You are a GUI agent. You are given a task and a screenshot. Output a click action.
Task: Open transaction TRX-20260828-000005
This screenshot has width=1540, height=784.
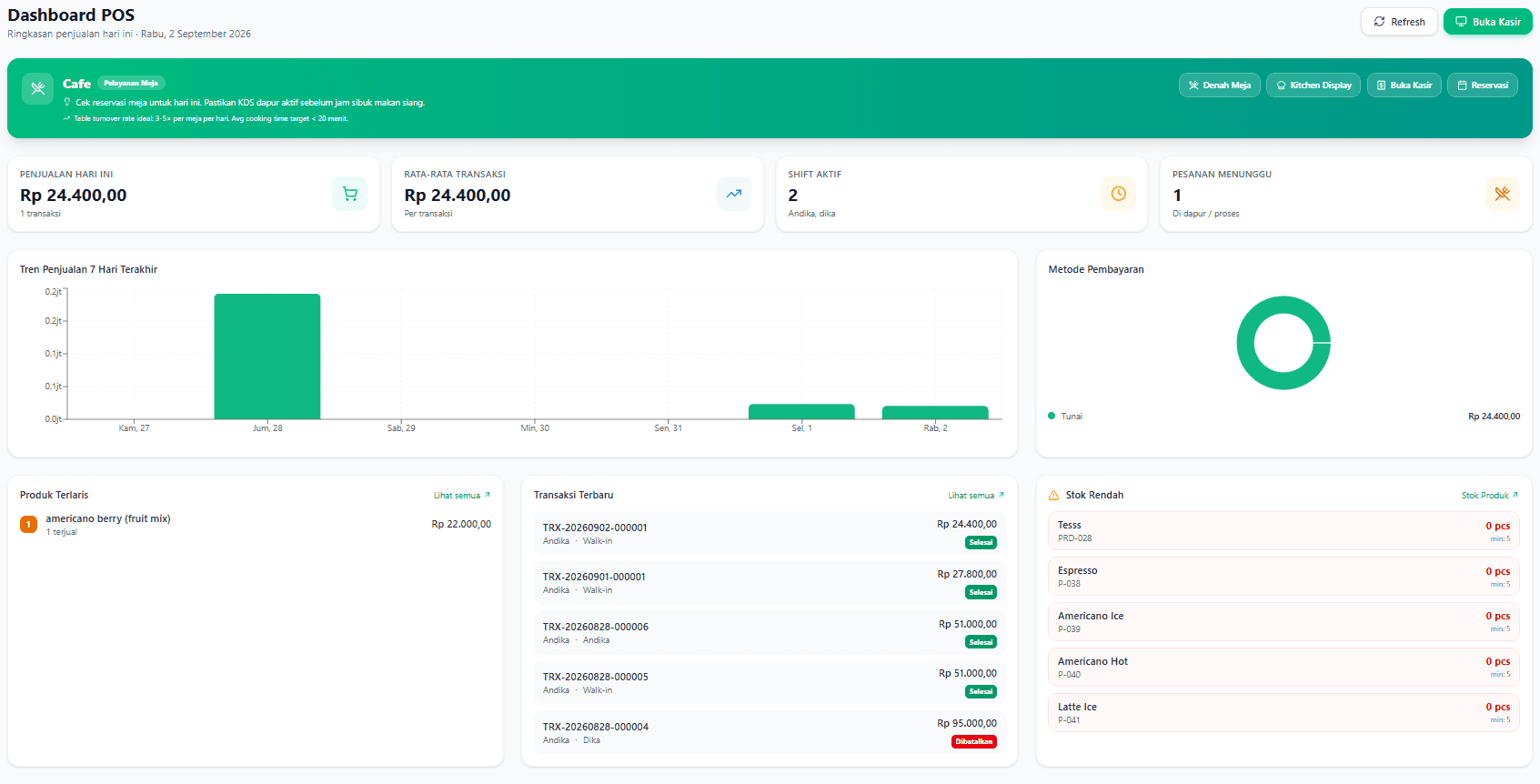[770, 683]
